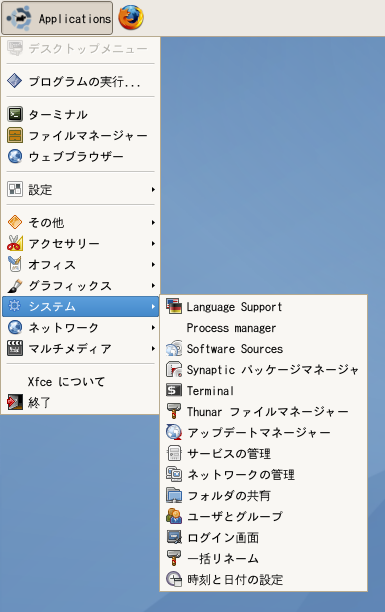Expand the マルチメディア submenu arrow
This screenshot has width=385, height=612.
153,349
